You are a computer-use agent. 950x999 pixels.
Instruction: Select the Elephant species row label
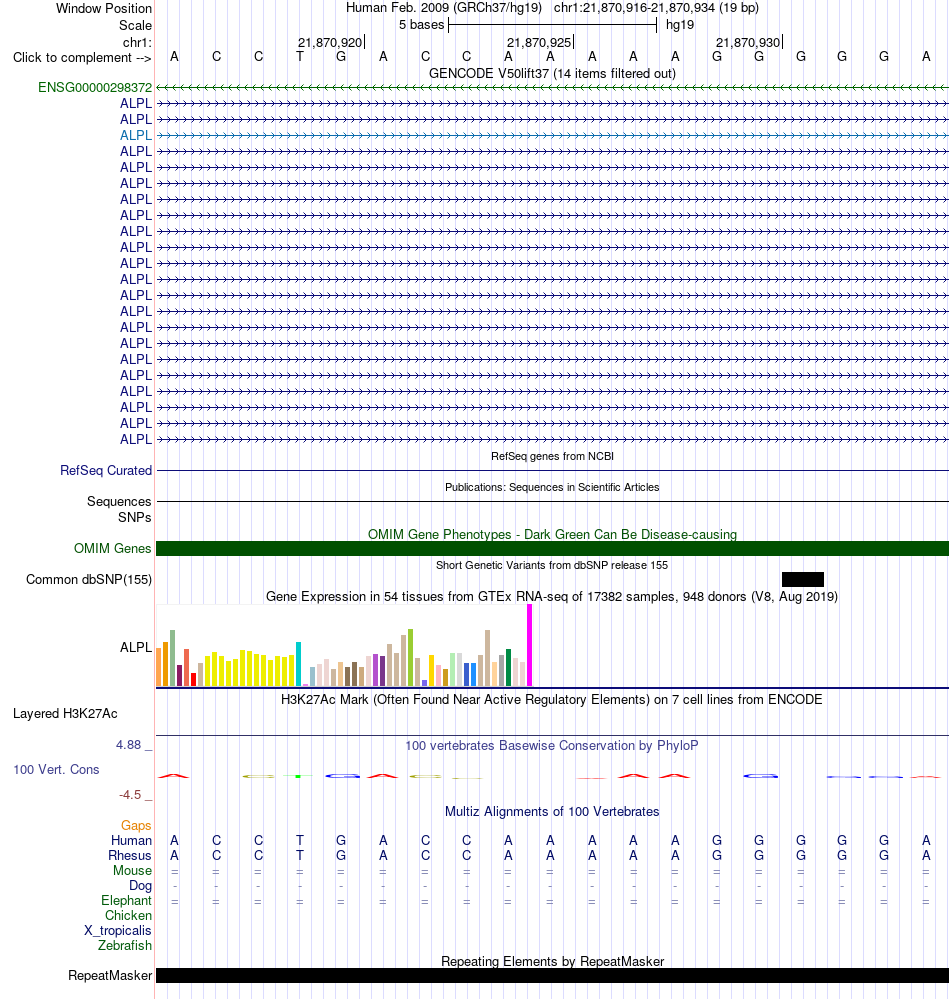pyautogui.click(x=126, y=900)
